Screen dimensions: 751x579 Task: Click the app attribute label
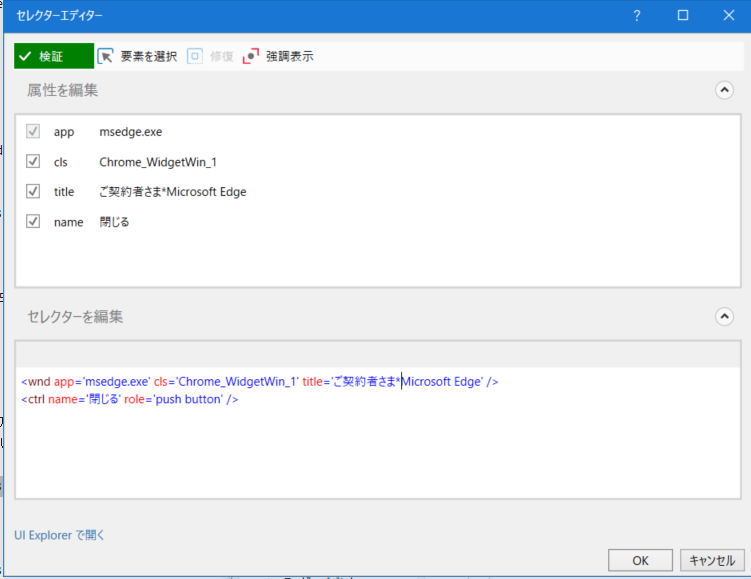(64, 132)
